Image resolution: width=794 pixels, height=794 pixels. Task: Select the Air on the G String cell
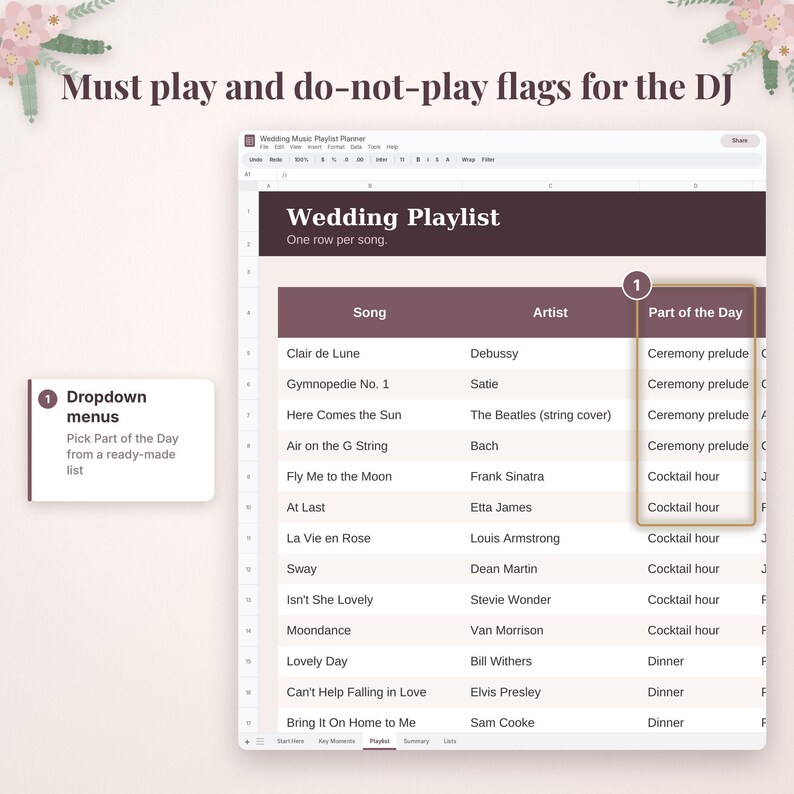click(x=370, y=446)
